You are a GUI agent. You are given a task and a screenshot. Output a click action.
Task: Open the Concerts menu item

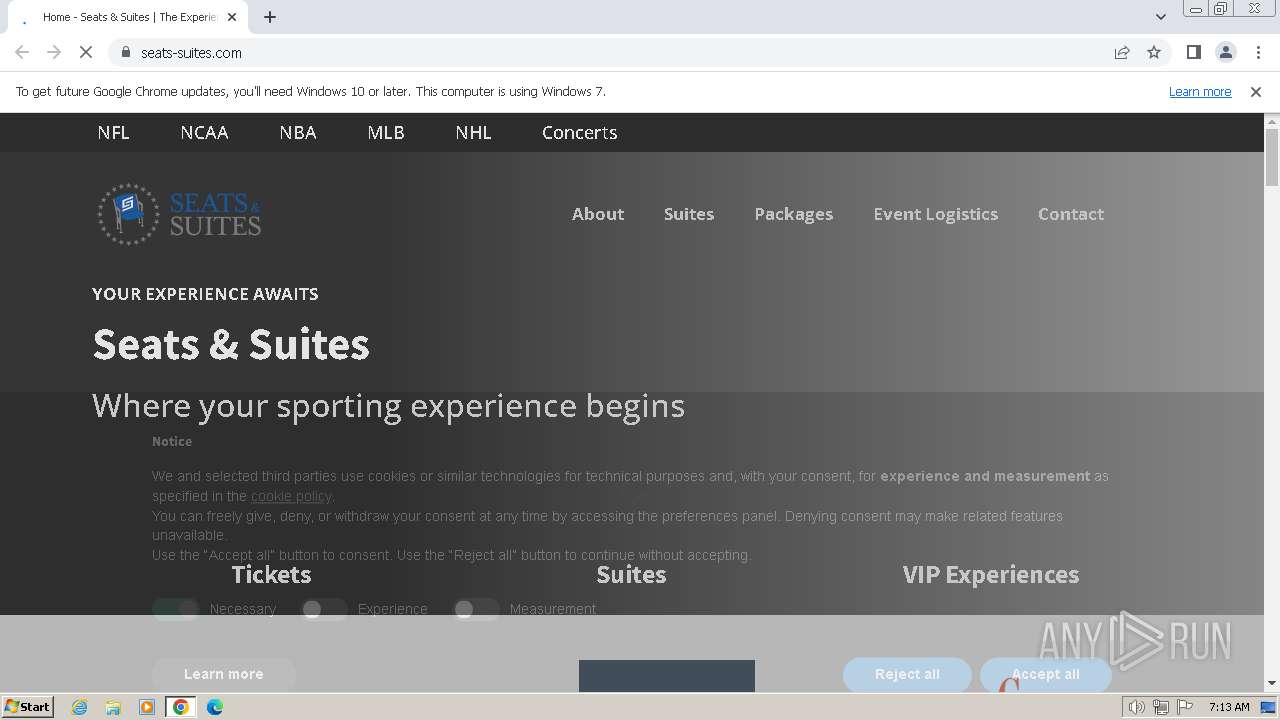click(x=580, y=132)
